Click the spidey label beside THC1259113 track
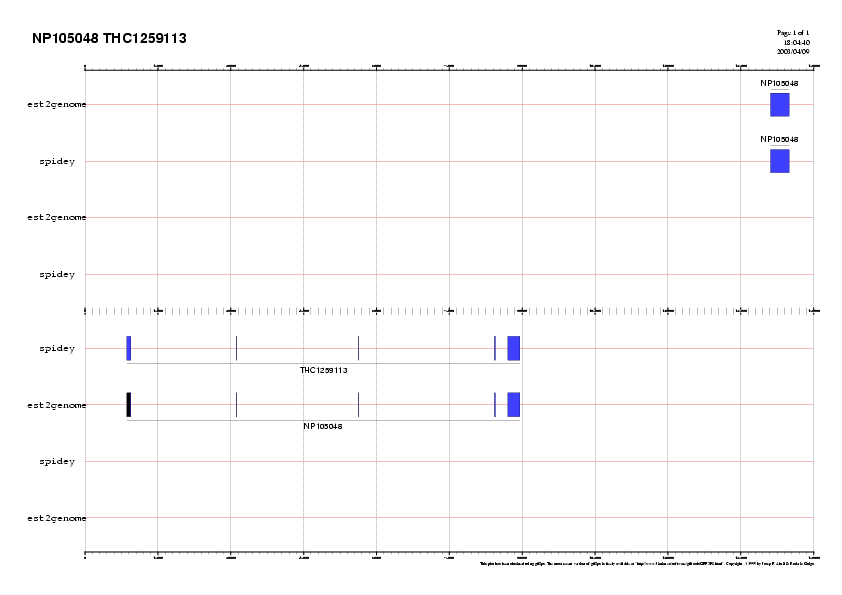The height and width of the screenshot is (595, 842). (x=57, y=349)
